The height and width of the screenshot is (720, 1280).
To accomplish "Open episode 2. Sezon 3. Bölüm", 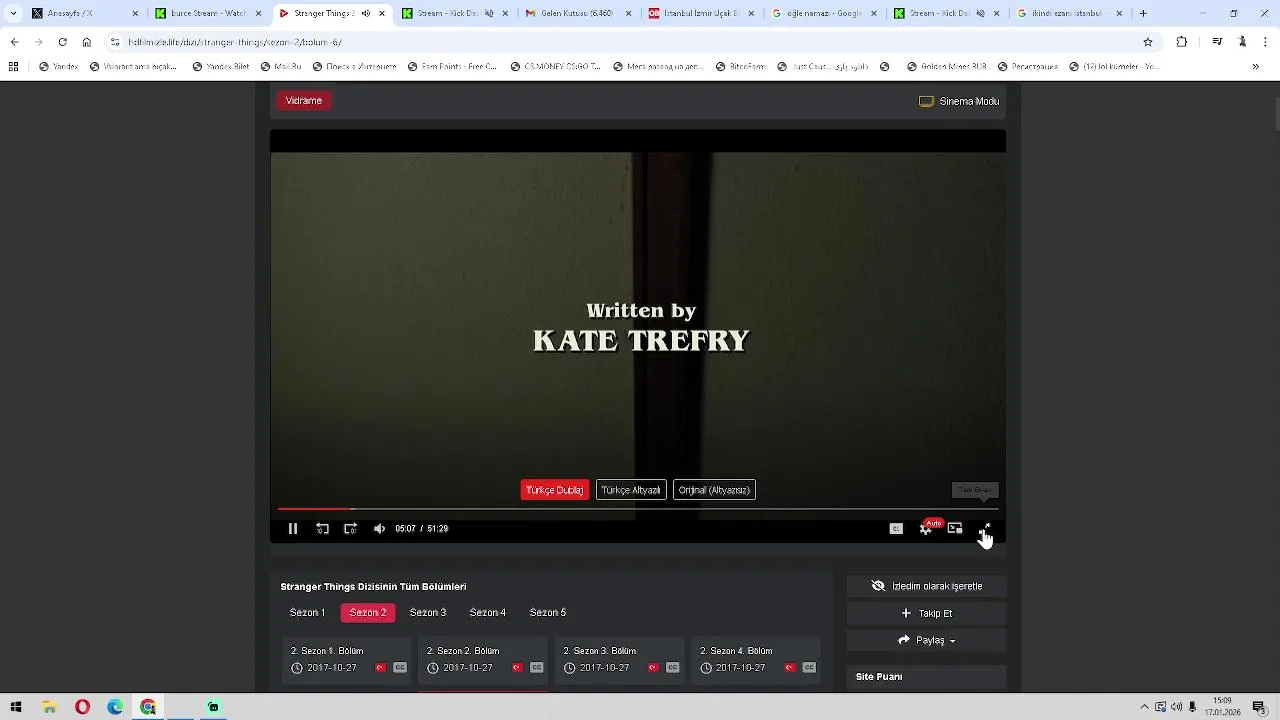I will pyautogui.click(x=618, y=660).
